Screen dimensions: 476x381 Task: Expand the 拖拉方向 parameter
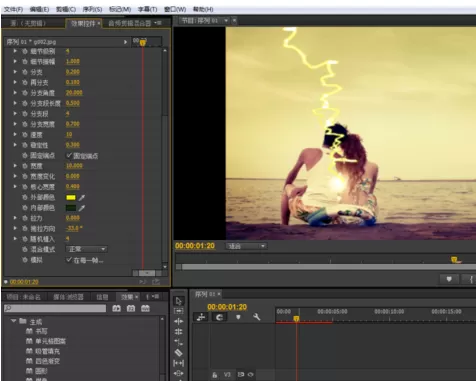(15, 228)
